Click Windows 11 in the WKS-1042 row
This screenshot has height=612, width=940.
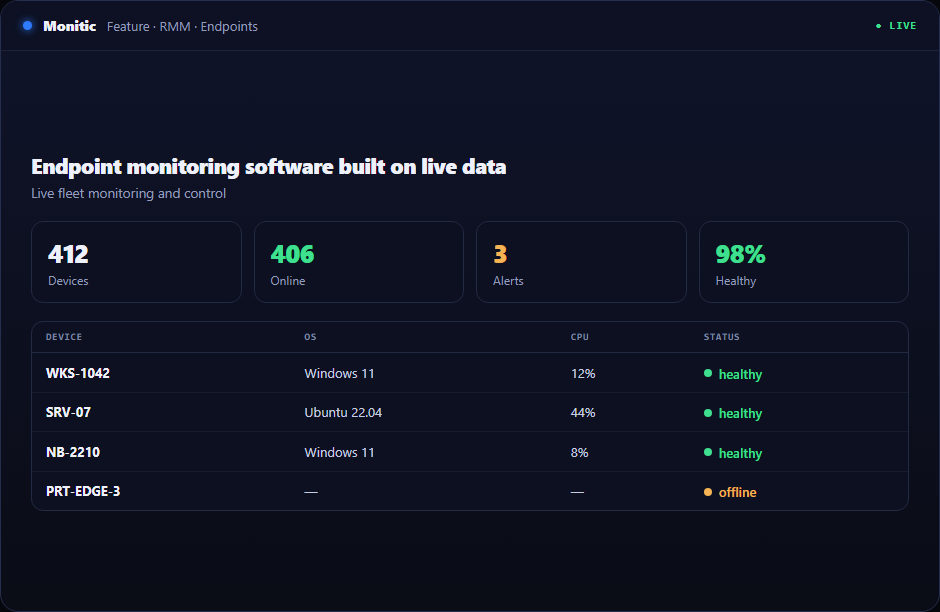pos(339,373)
